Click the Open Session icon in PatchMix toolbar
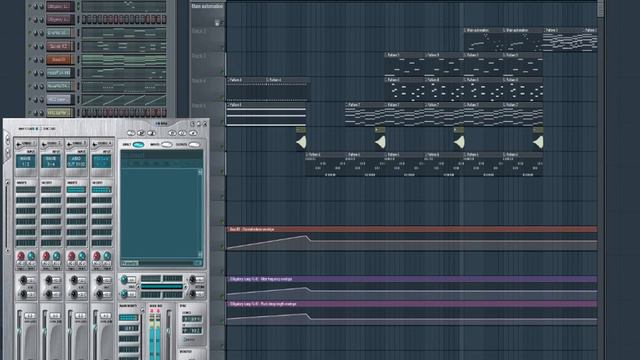640x360 pixels. (141, 133)
